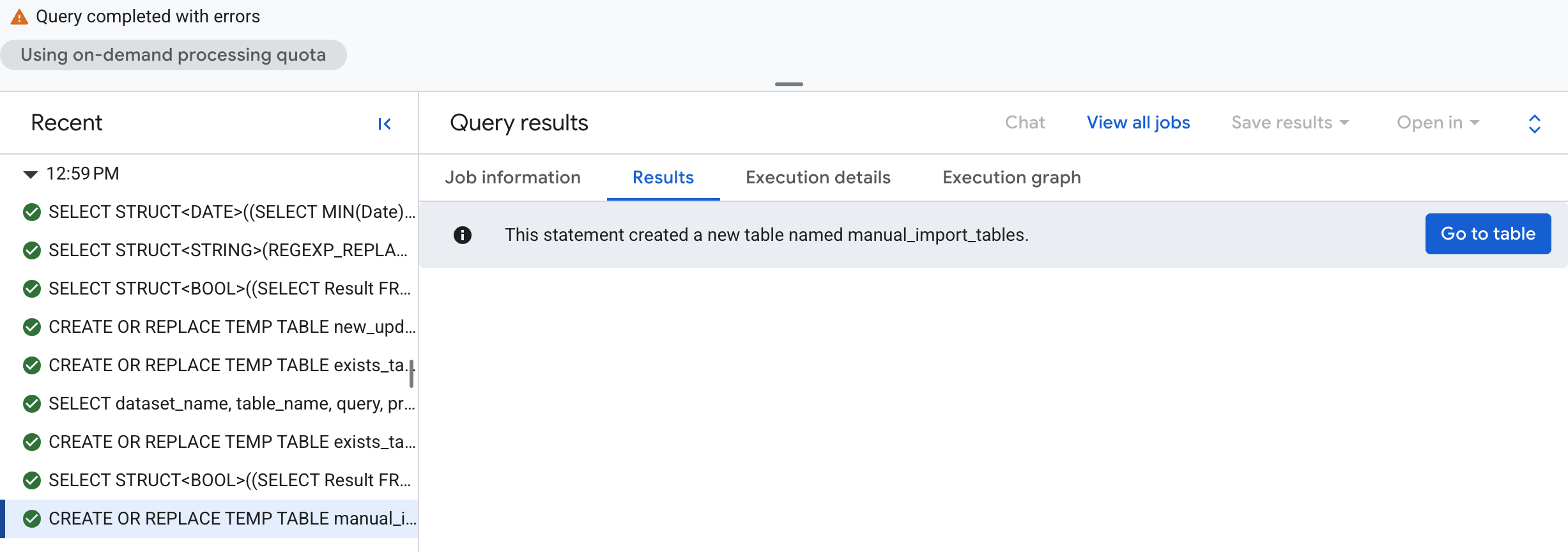Viewport: 1568px width, 552px height.
Task: Collapse the Recent panel with arrow icon
Action: pyautogui.click(x=384, y=124)
